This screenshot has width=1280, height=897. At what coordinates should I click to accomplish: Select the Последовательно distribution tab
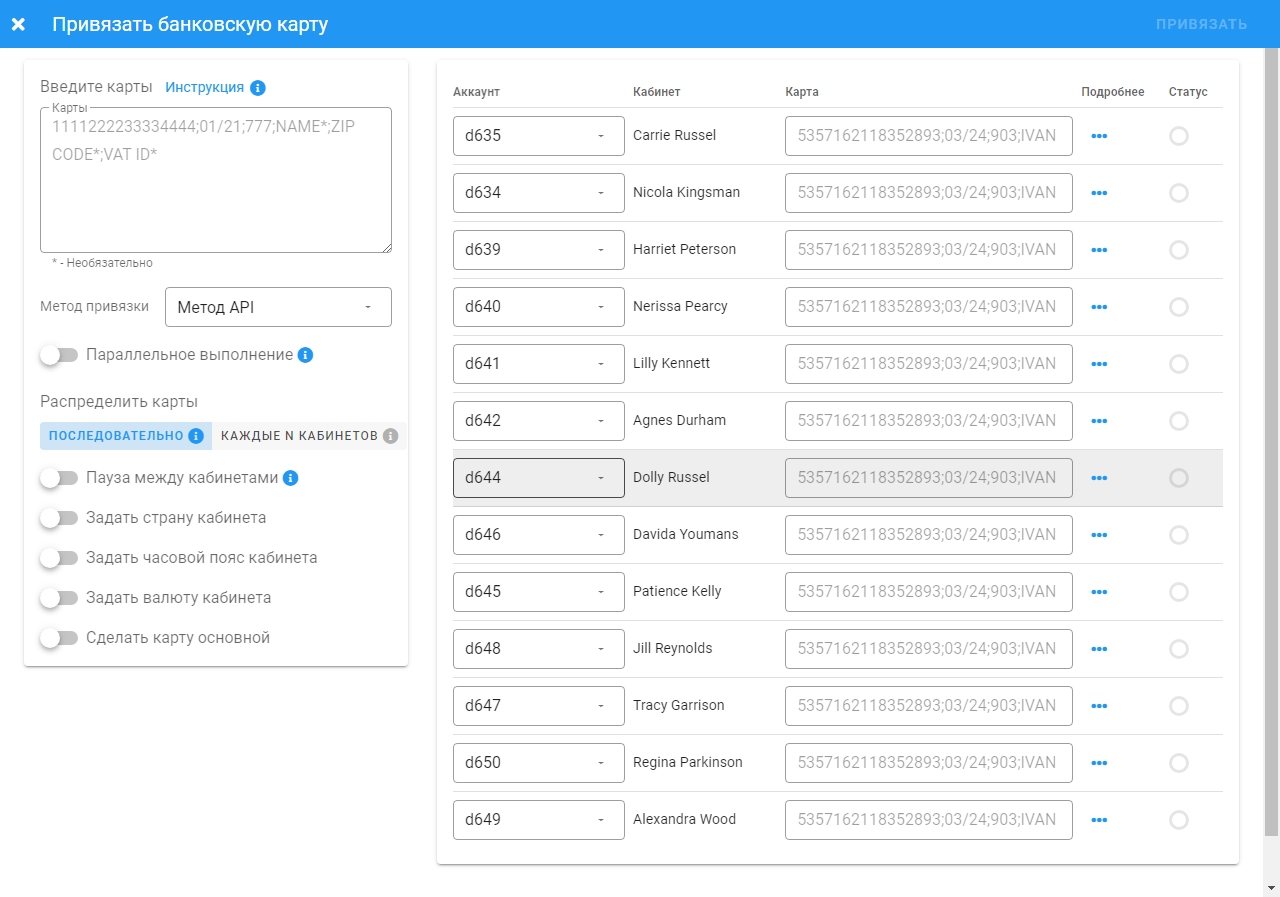pyautogui.click(x=126, y=436)
